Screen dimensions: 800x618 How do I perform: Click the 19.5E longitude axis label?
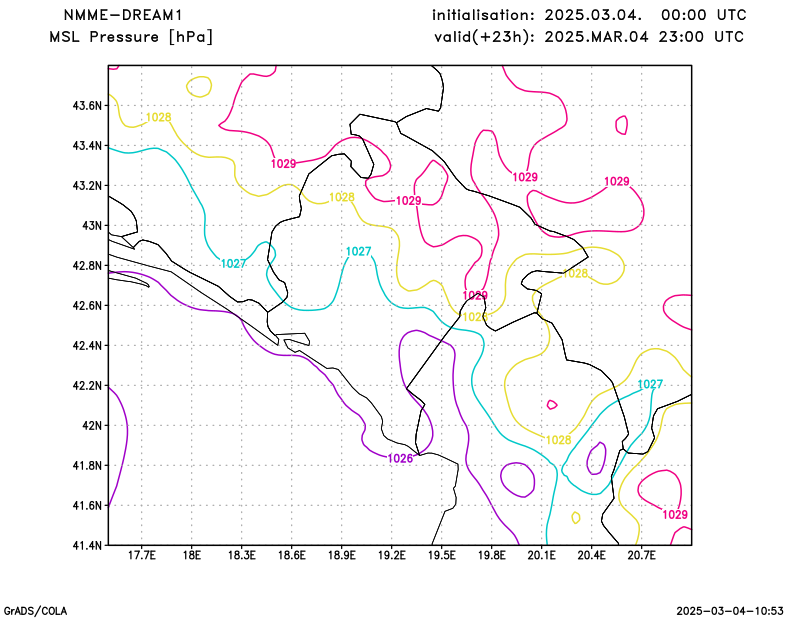pos(441,555)
